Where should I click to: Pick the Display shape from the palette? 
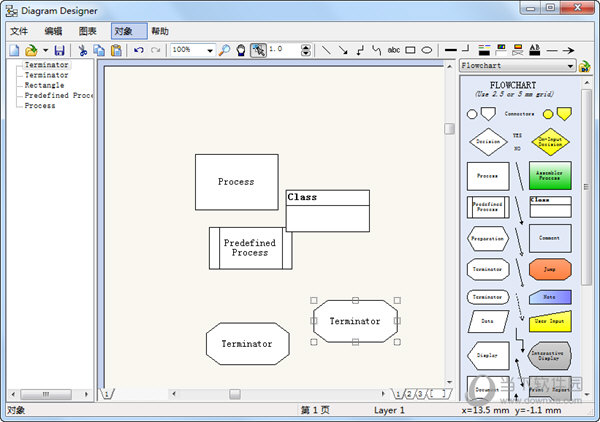click(x=488, y=355)
